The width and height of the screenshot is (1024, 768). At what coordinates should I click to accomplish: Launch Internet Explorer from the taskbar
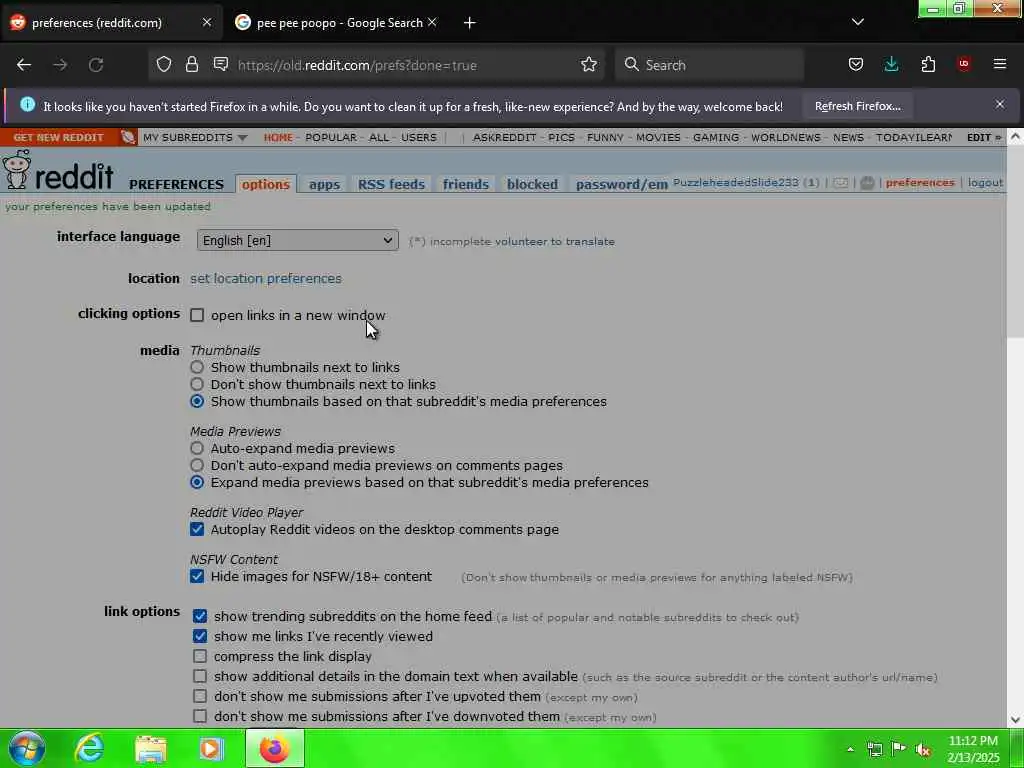[x=89, y=748]
